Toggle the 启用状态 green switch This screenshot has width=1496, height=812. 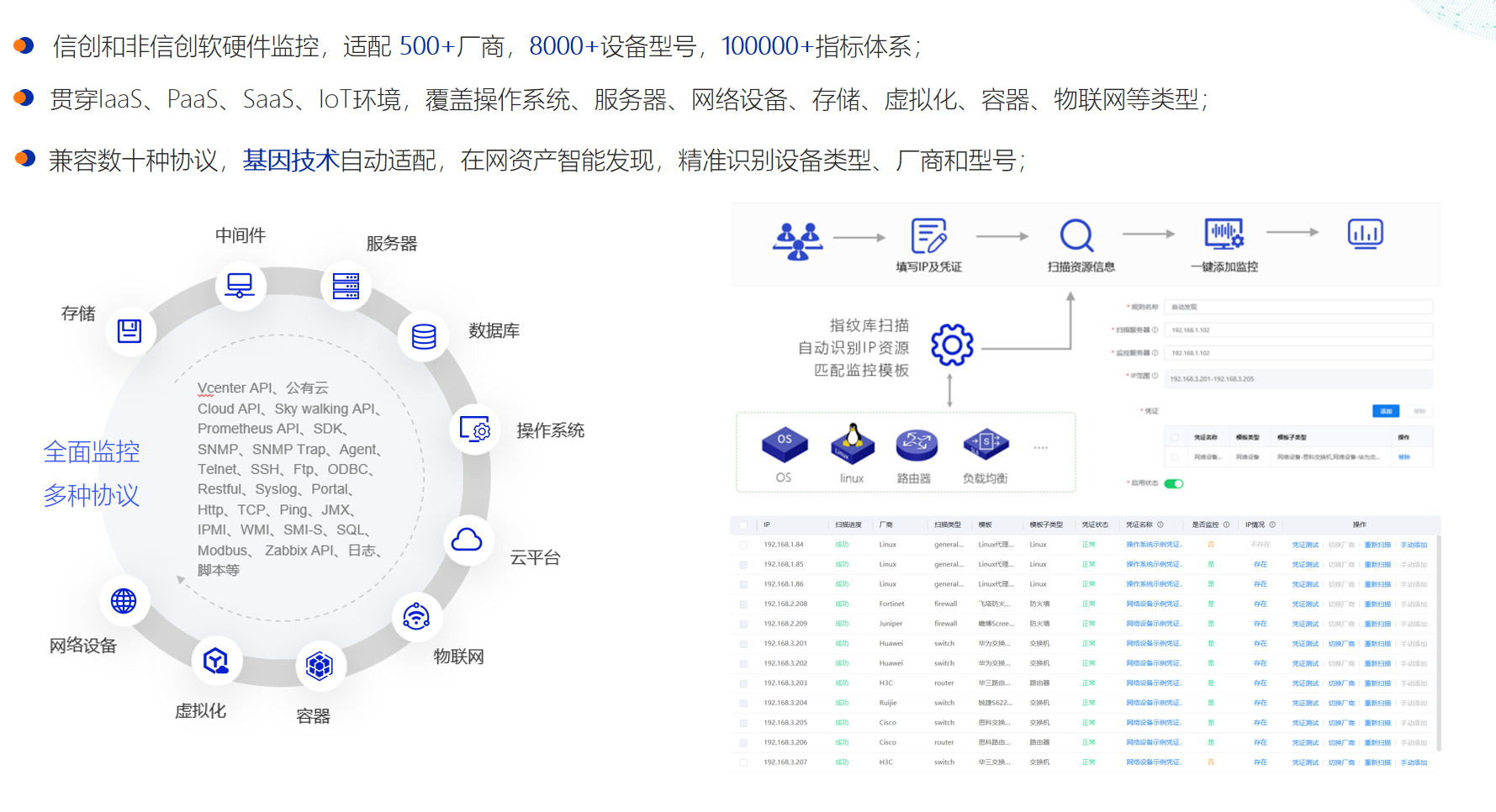(1174, 483)
